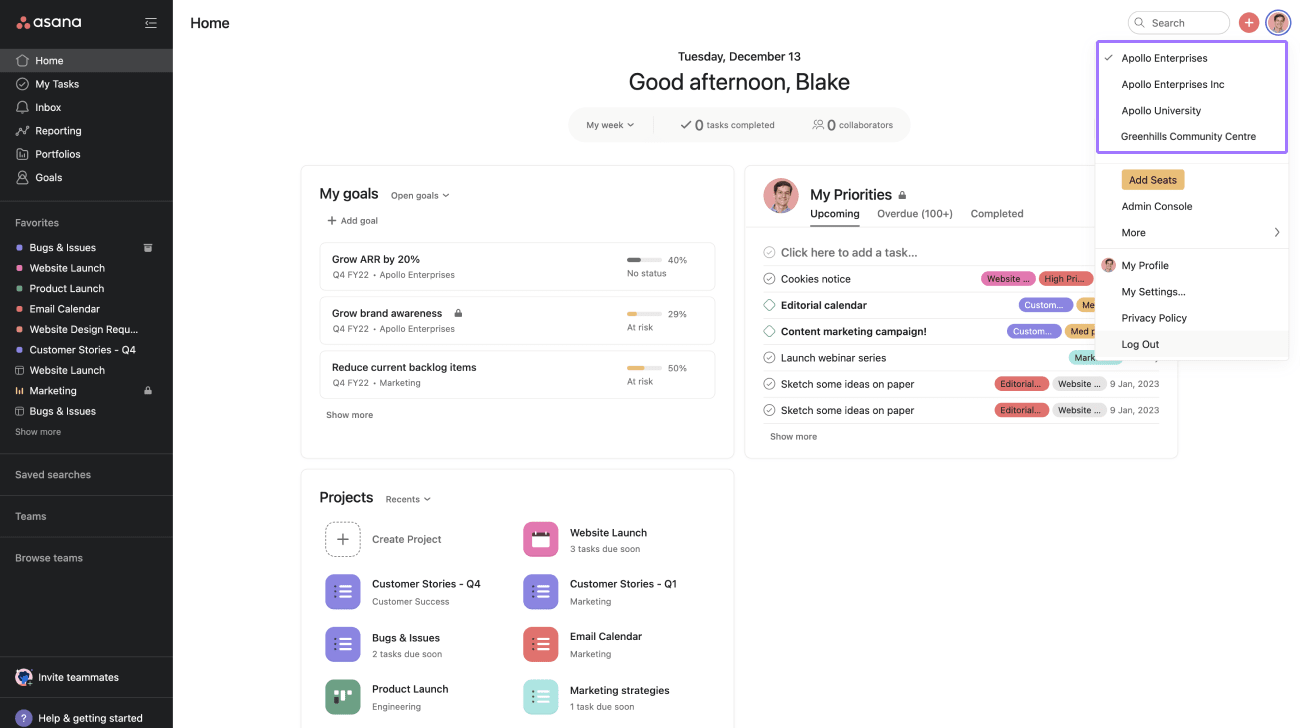Screen dimensions: 1300x728
Task: Click the archive icon beside Bugs & Issues favorite
Action: click(x=148, y=247)
